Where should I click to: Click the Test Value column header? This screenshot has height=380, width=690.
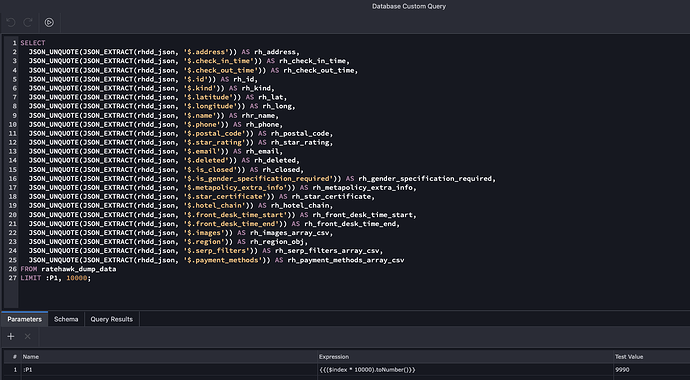(652, 357)
